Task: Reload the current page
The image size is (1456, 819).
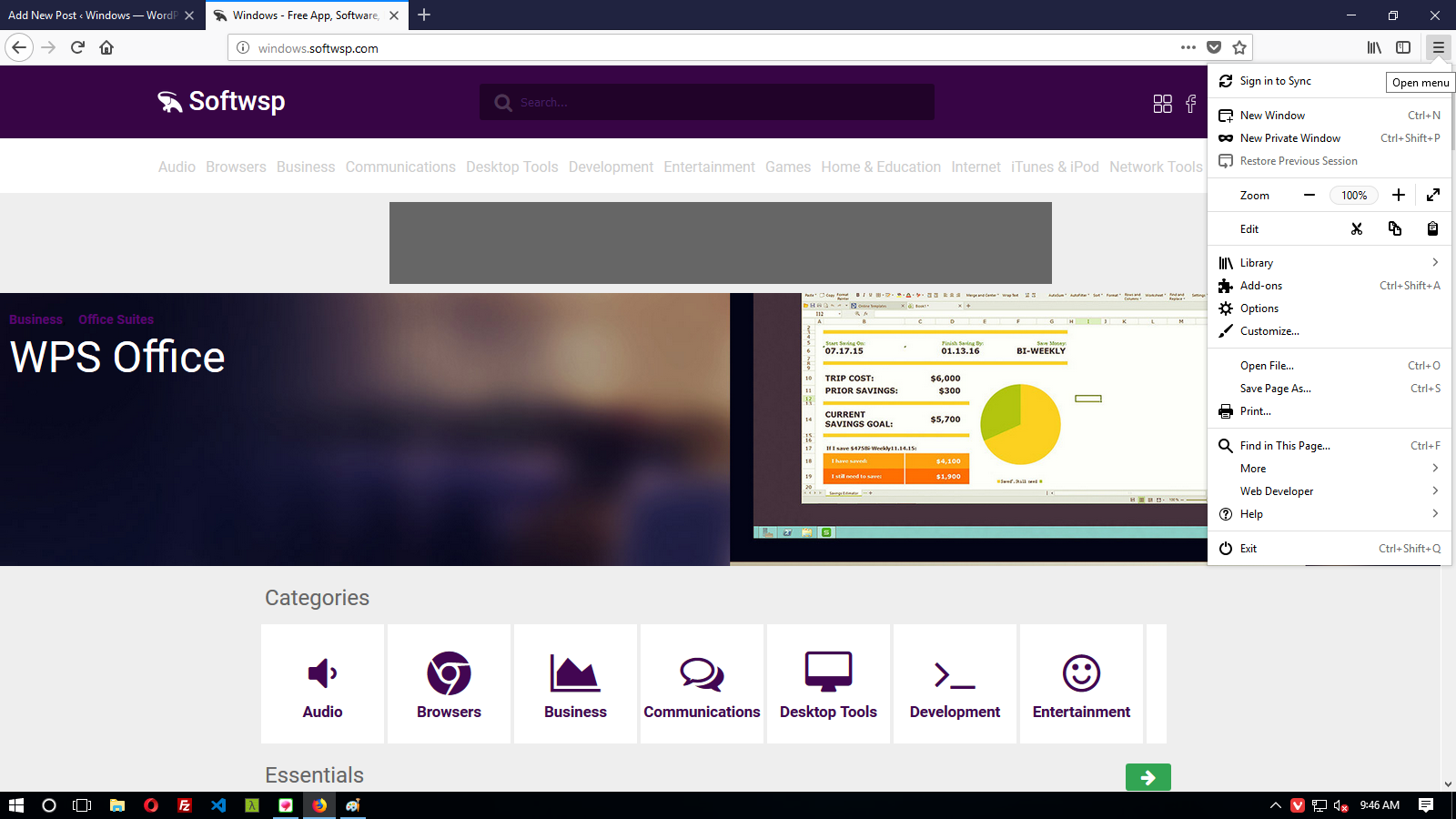Action: click(77, 47)
